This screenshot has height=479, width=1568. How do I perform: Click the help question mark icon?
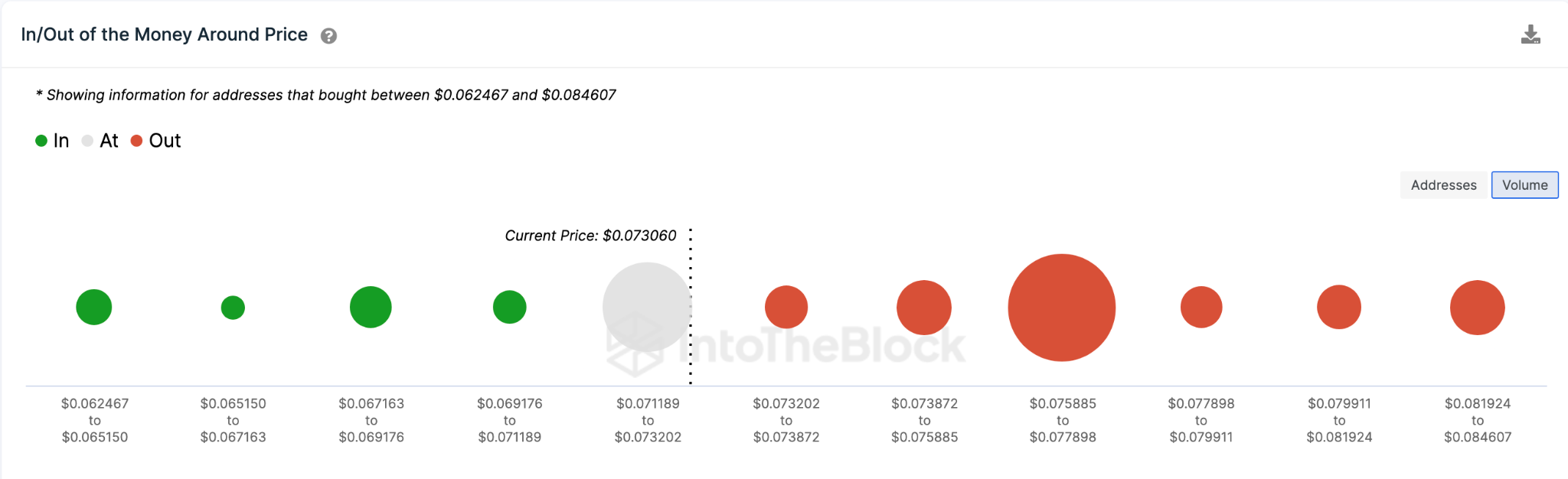pos(328,36)
